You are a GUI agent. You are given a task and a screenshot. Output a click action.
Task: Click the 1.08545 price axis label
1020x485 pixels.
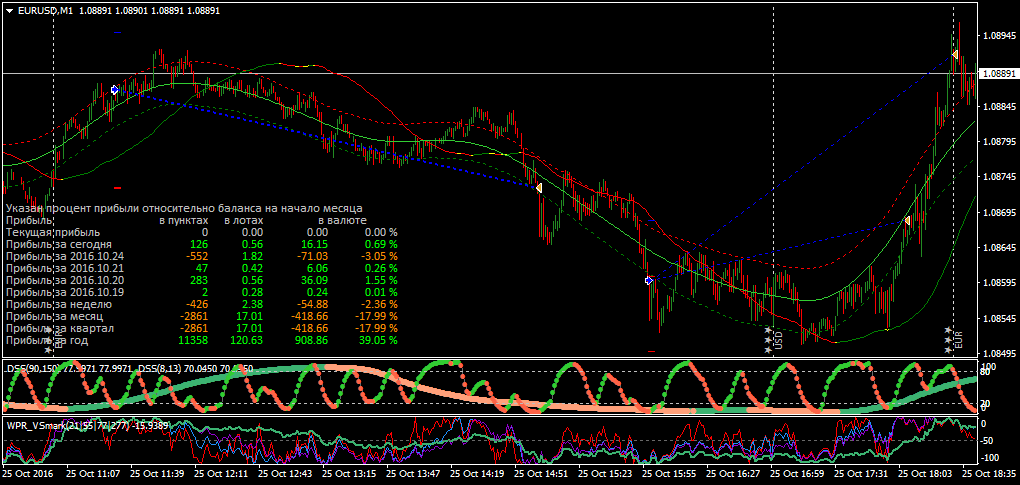(999, 319)
